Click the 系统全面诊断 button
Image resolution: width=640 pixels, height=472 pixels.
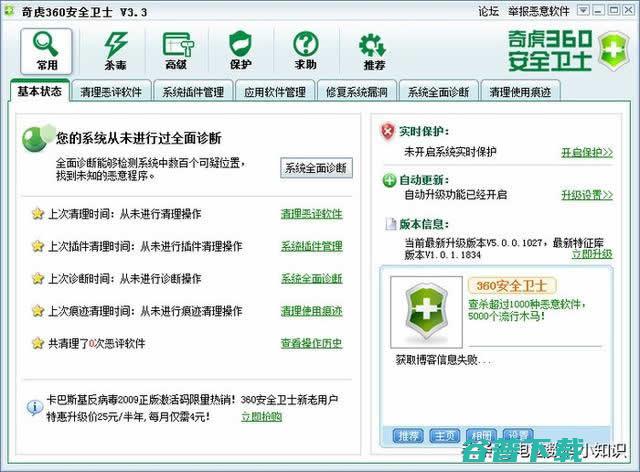pos(316,168)
